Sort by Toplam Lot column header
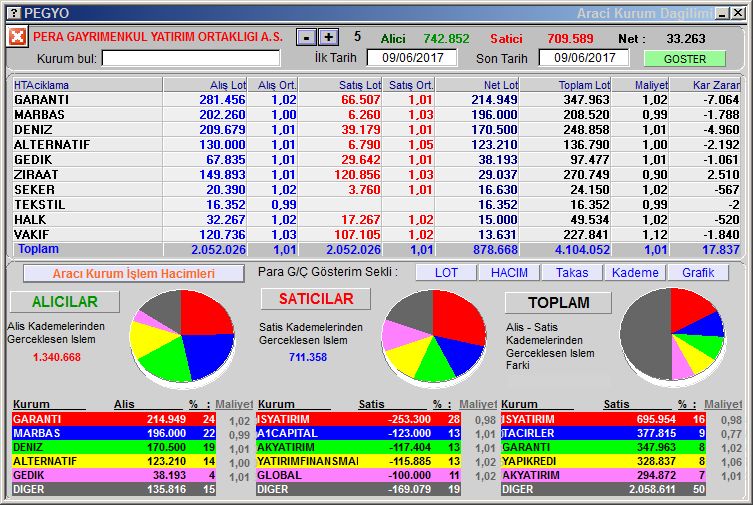 tap(565, 85)
